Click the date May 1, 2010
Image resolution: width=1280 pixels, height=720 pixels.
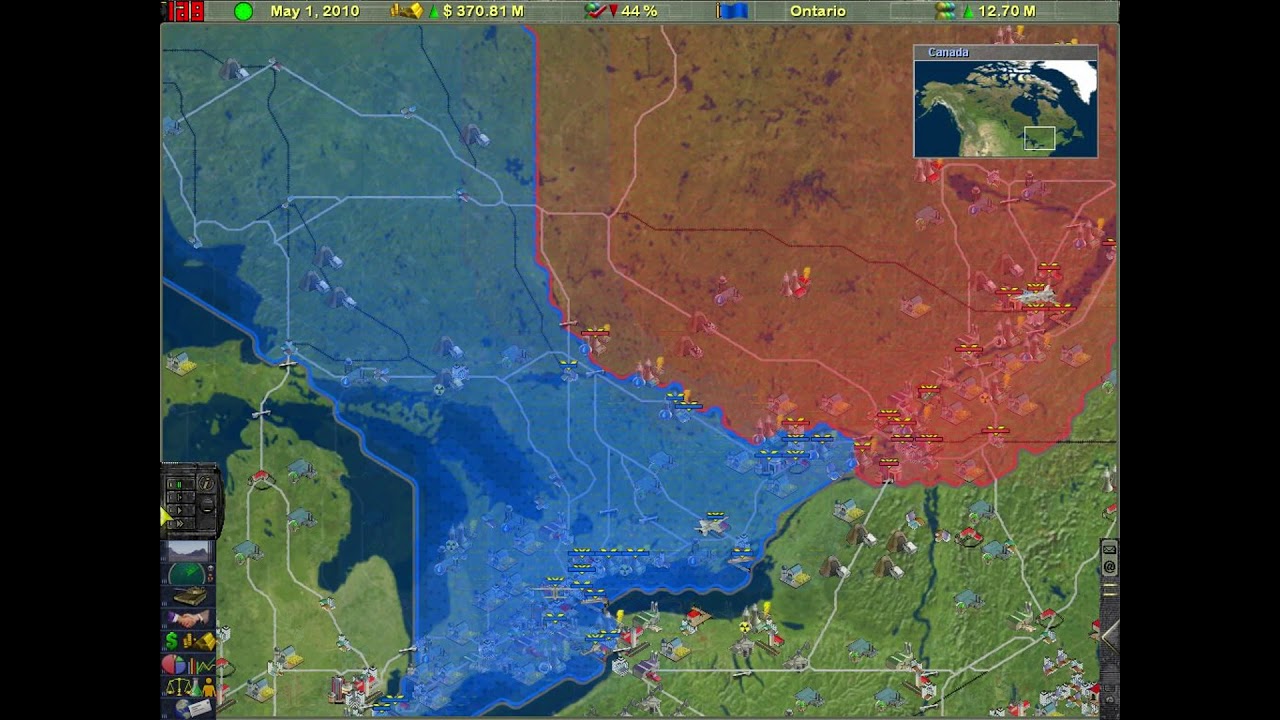coord(314,11)
